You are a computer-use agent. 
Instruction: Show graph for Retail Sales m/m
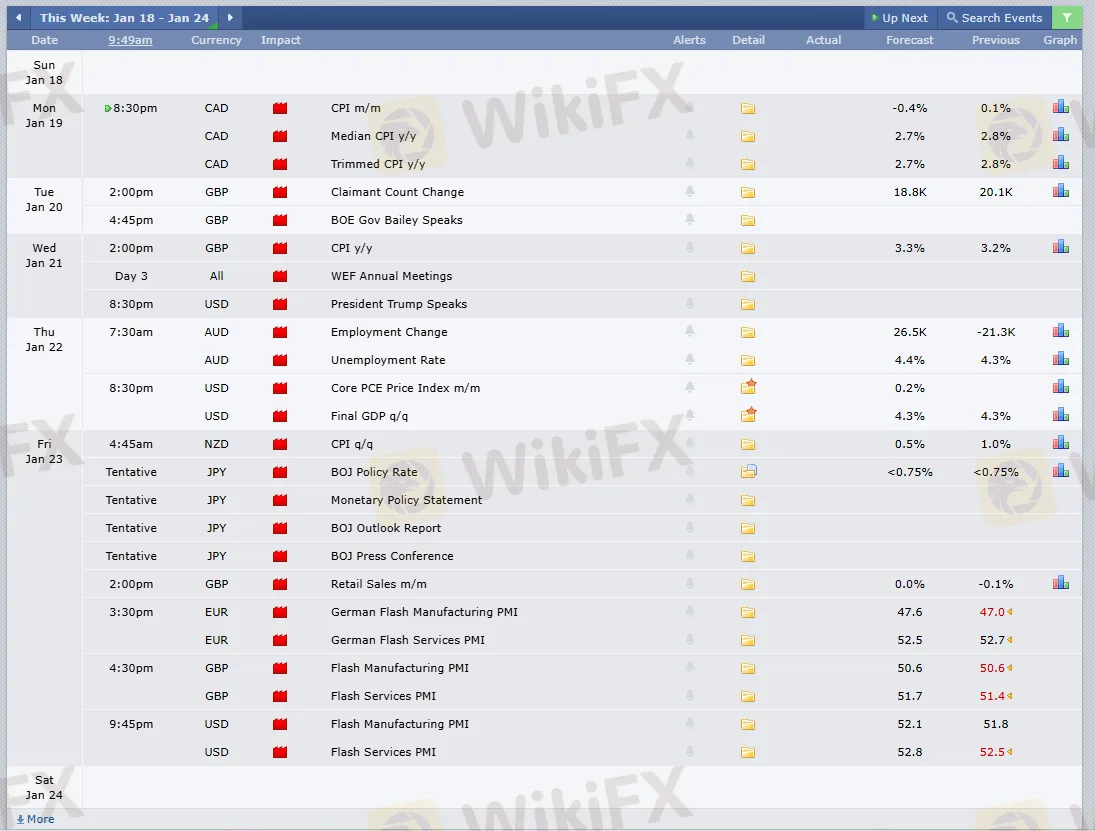click(x=1060, y=583)
